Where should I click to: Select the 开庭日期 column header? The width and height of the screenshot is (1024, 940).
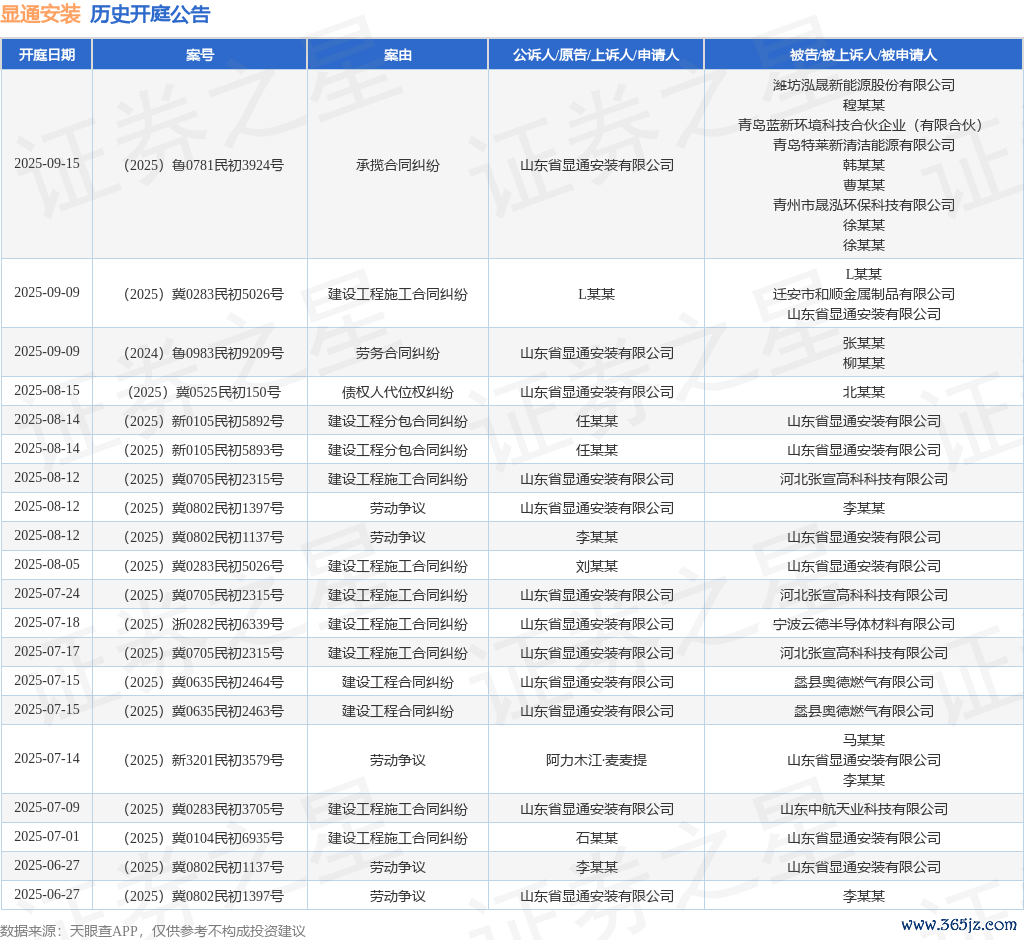coord(46,55)
